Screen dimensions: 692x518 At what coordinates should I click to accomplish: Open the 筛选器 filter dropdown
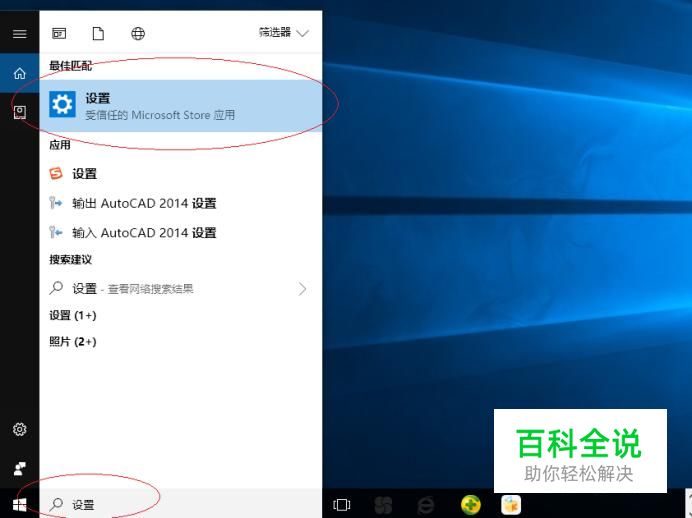[284, 33]
